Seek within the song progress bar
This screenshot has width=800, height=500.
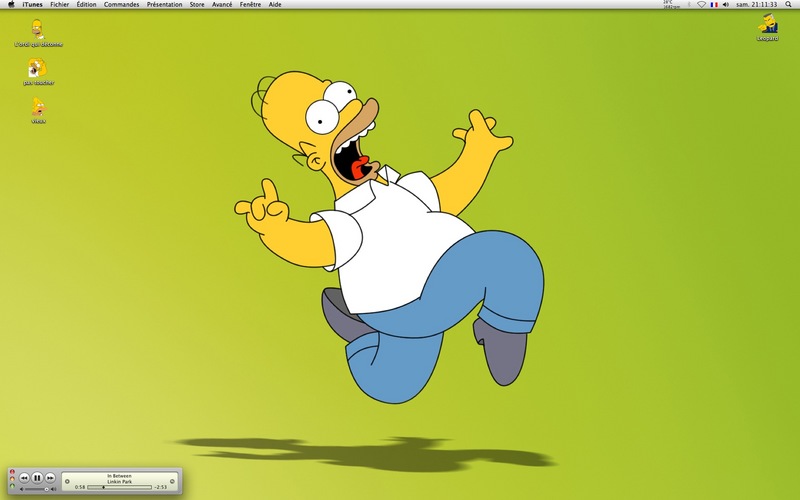pos(119,487)
